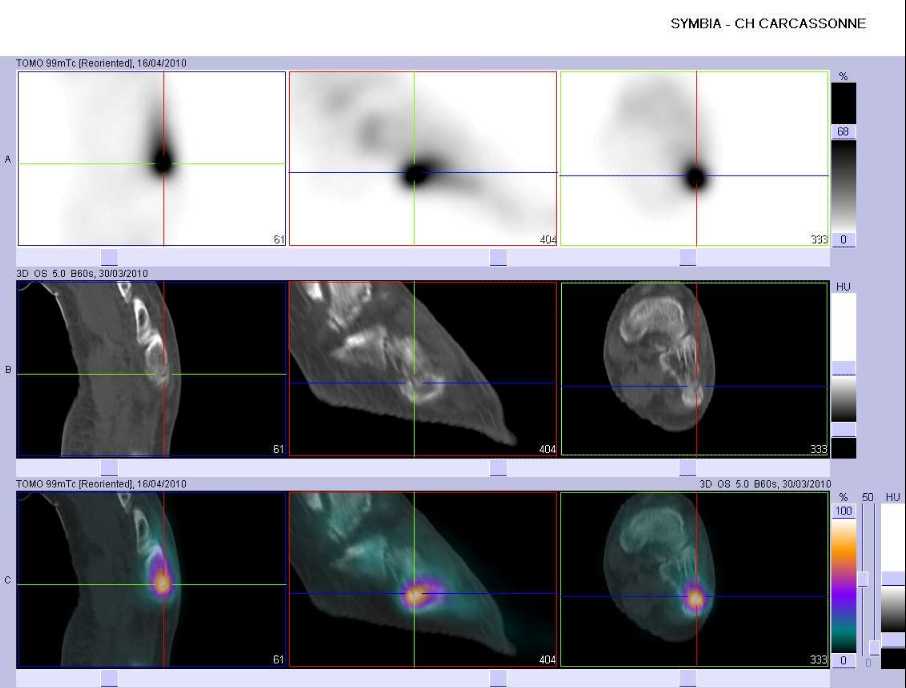Image resolution: width=906 pixels, height=688 pixels.
Task: Click the row A upper threshold value 68
Action: pyautogui.click(x=843, y=132)
